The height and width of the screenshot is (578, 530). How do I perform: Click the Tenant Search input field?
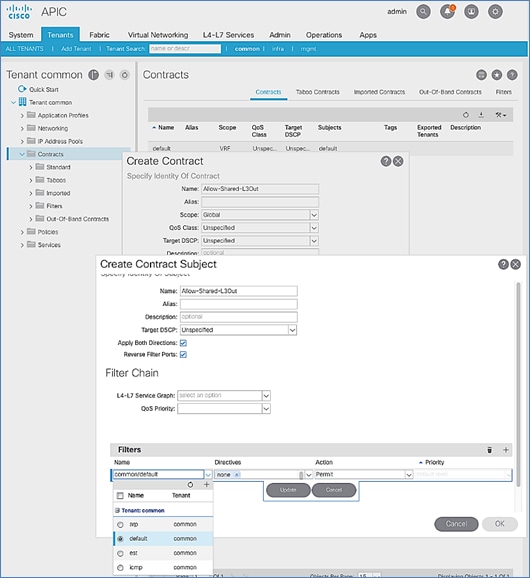tap(185, 49)
